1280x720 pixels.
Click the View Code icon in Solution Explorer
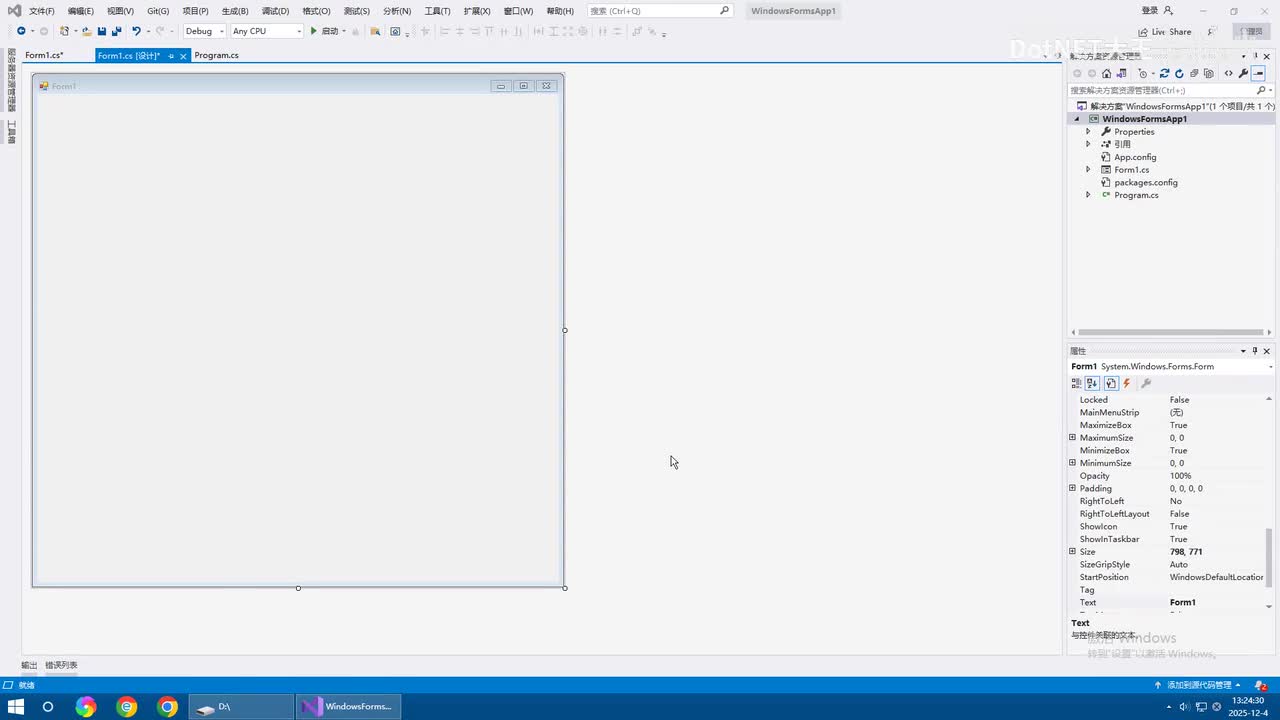click(x=1229, y=73)
